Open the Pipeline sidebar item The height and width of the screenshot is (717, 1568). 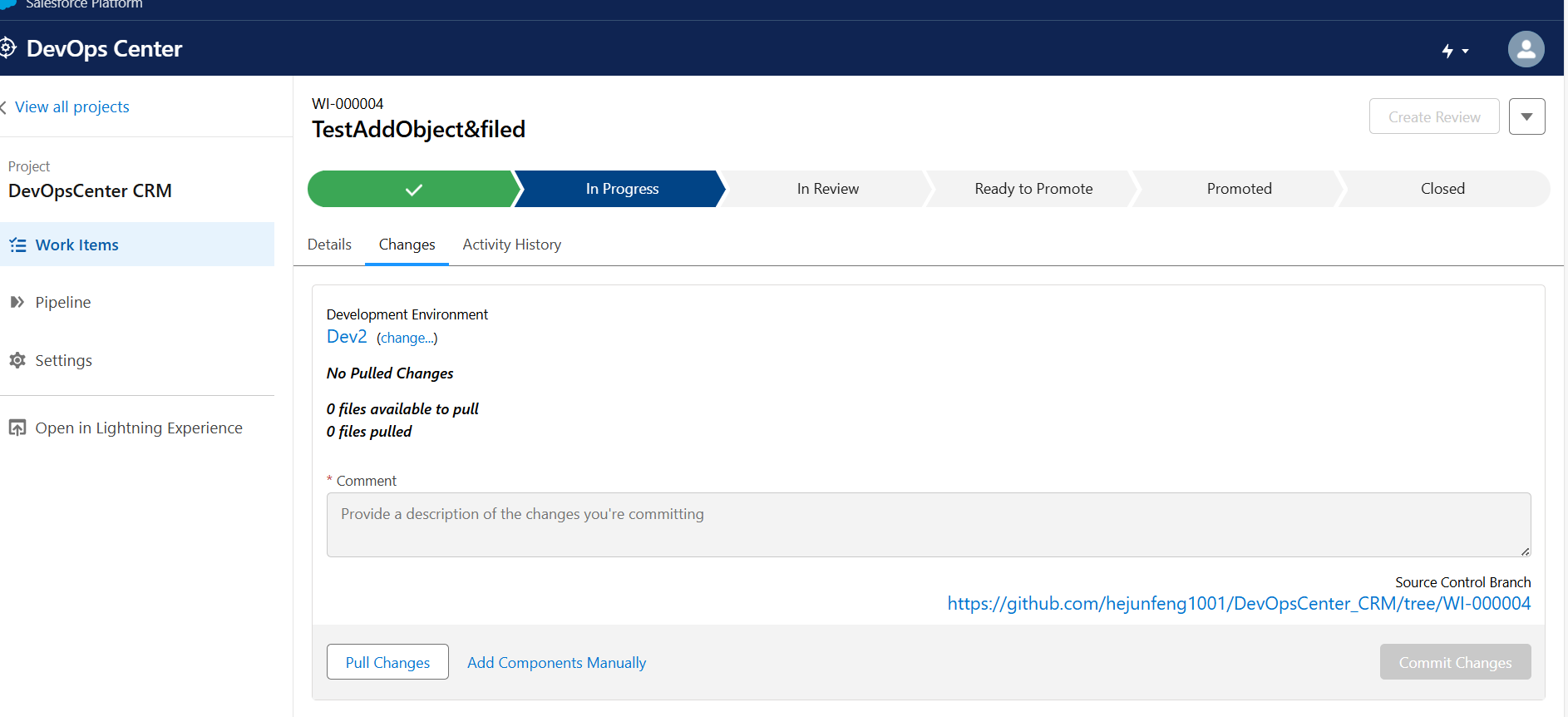[63, 302]
